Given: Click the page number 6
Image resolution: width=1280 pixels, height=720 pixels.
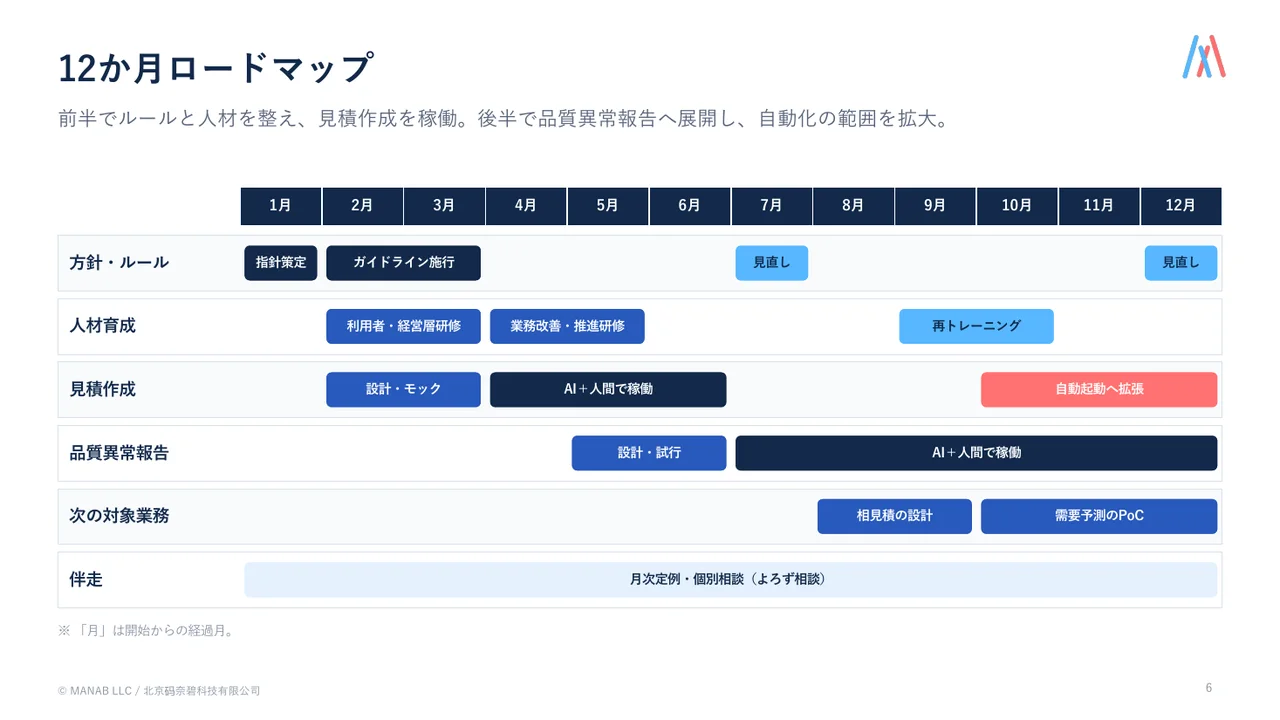Looking at the screenshot, I should tap(1209, 688).
